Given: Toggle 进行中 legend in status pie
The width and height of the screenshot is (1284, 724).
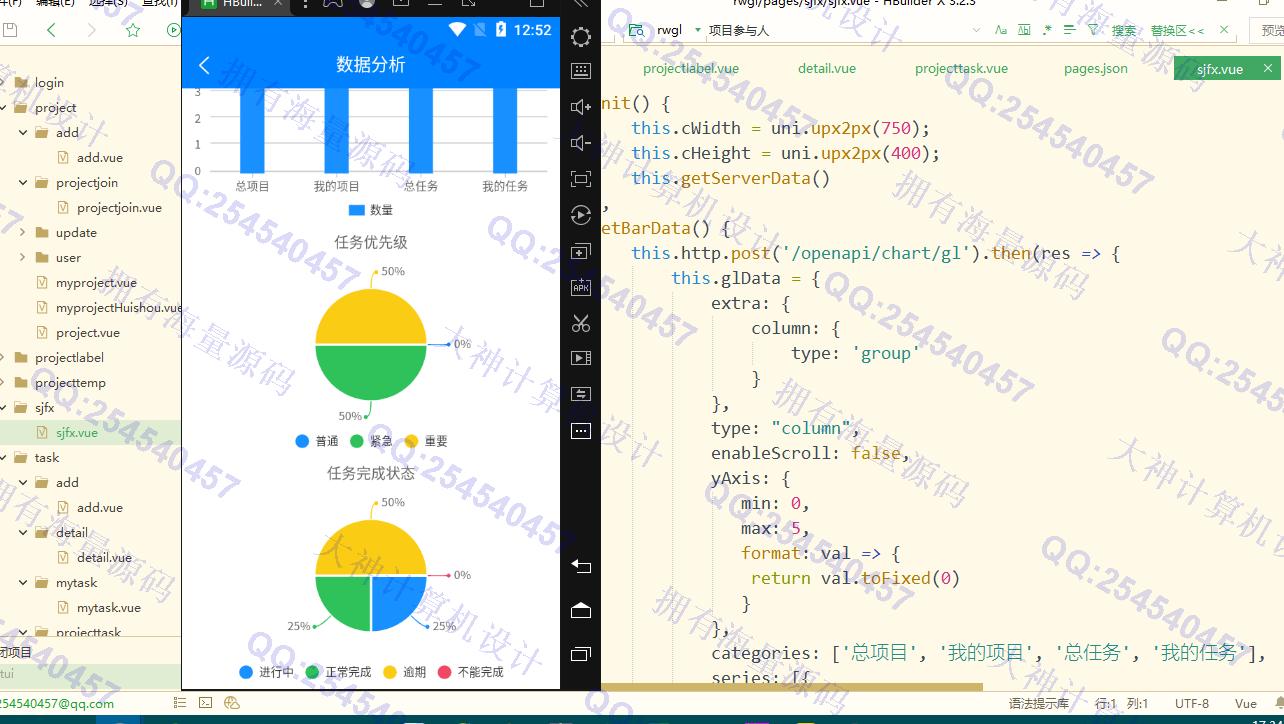Looking at the screenshot, I should pos(266,672).
